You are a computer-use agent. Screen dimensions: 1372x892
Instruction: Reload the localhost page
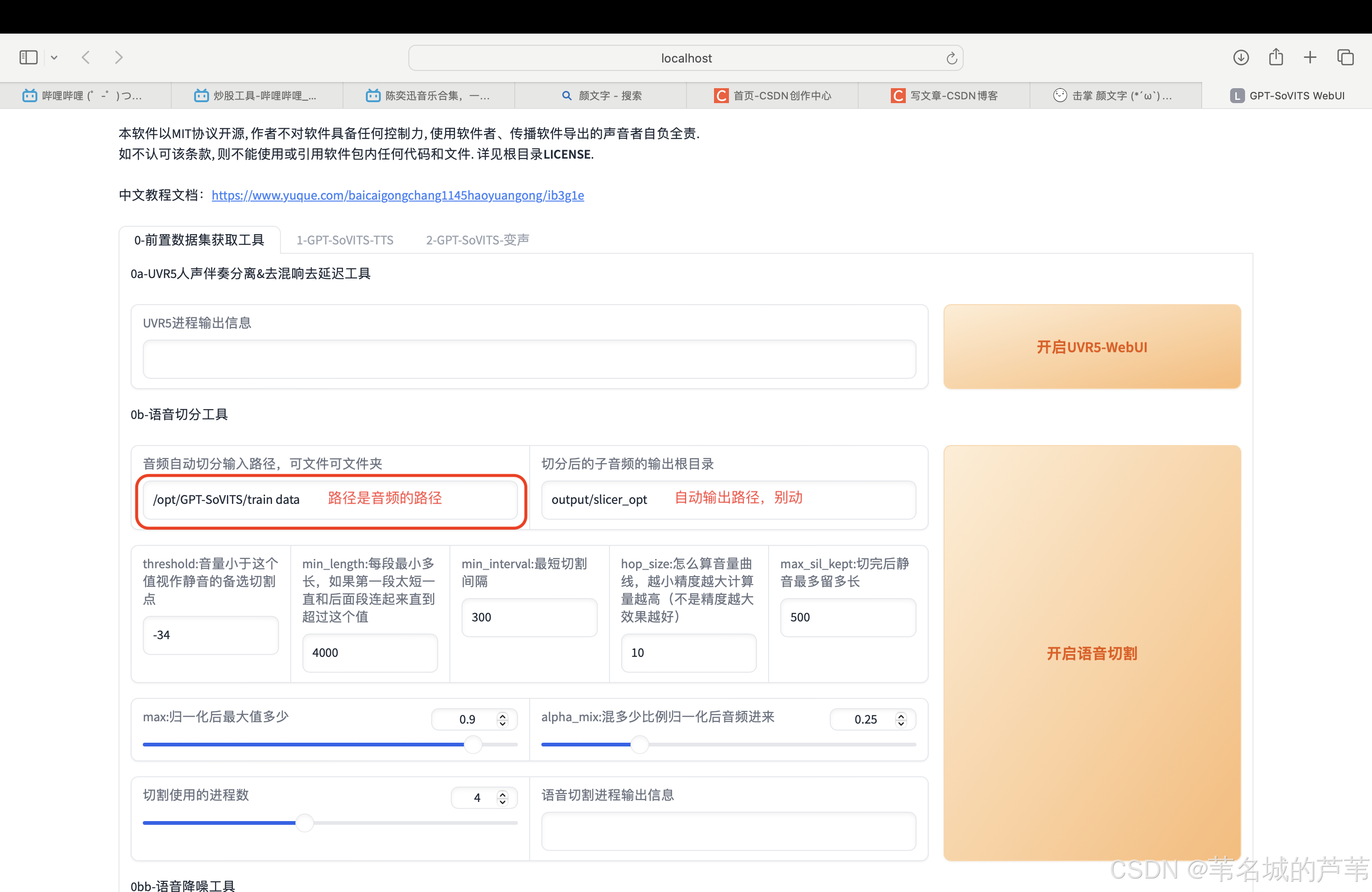pos(951,58)
